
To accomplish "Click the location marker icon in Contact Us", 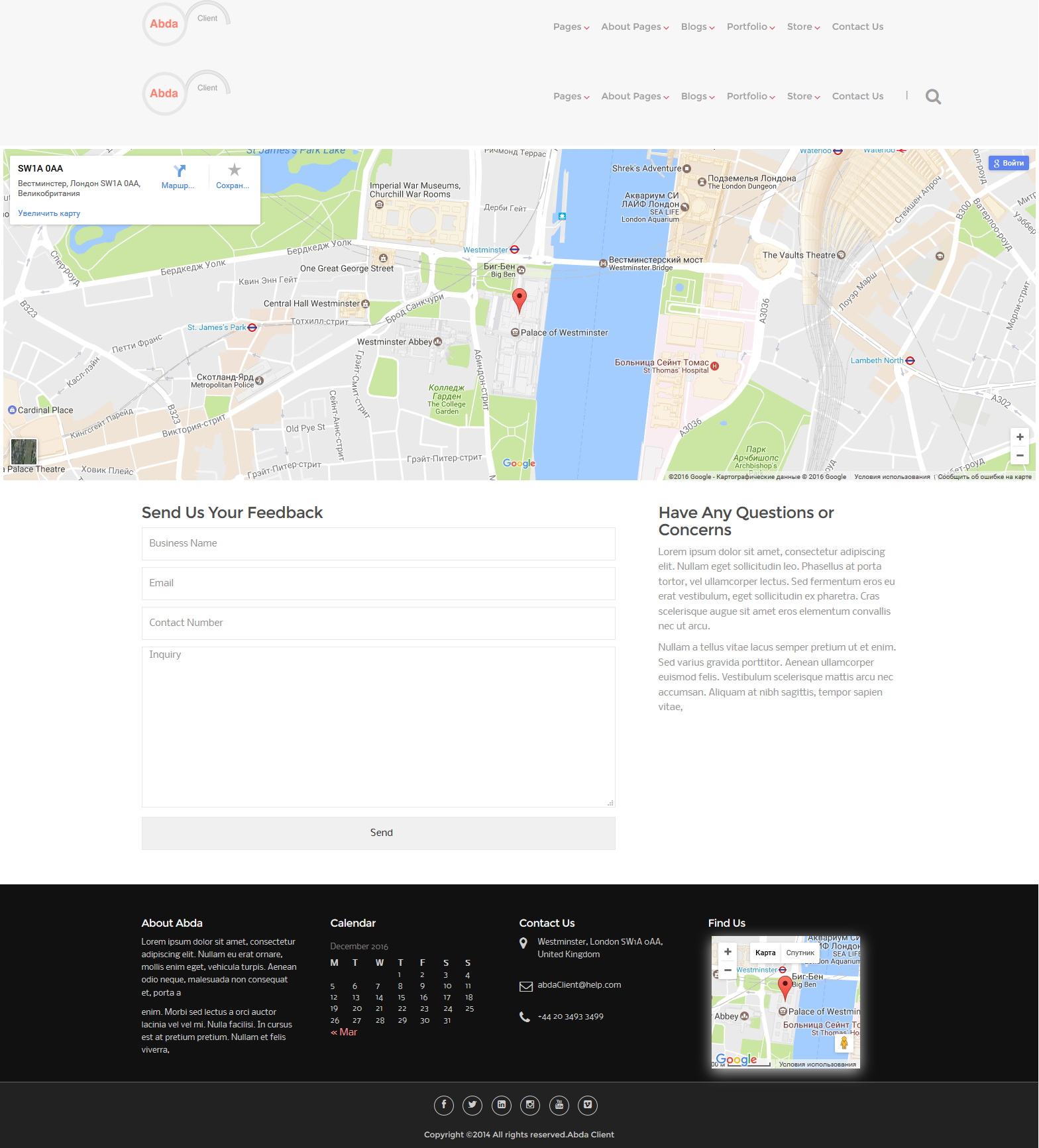I will coord(523,943).
